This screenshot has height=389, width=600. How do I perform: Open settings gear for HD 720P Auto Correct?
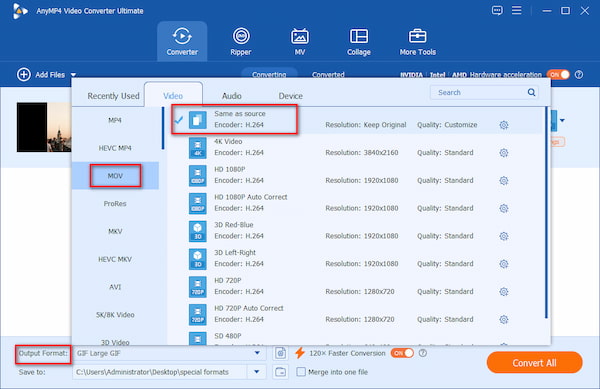tap(504, 319)
